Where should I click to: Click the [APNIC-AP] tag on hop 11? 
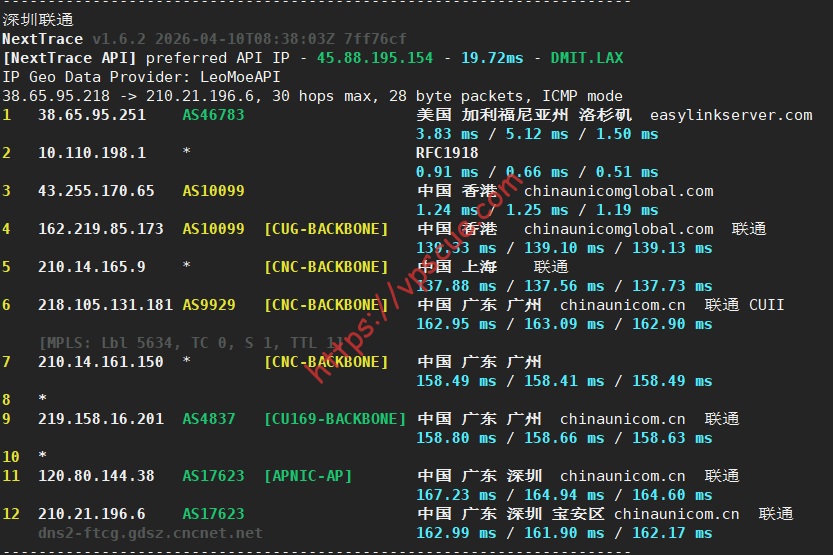(308, 476)
